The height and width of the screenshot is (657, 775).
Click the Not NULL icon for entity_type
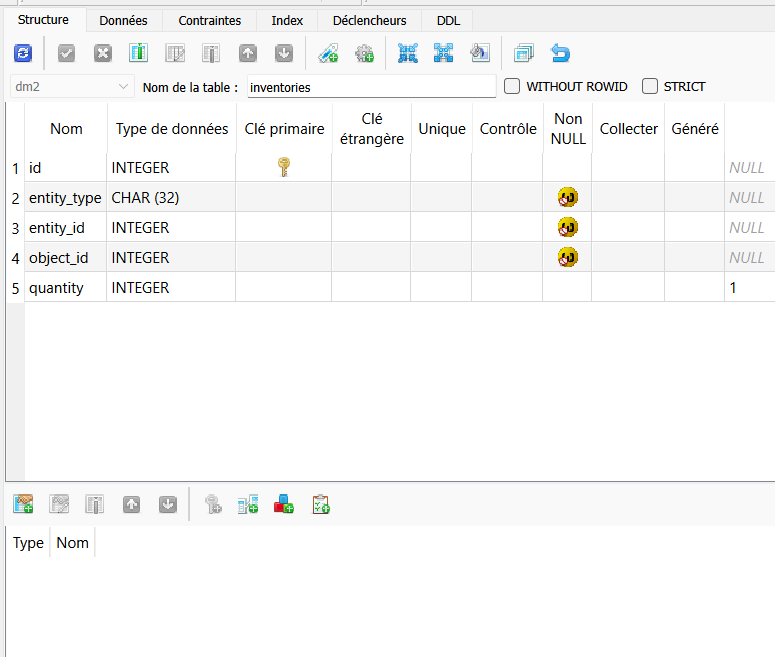pyautogui.click(x=567, y=197)
